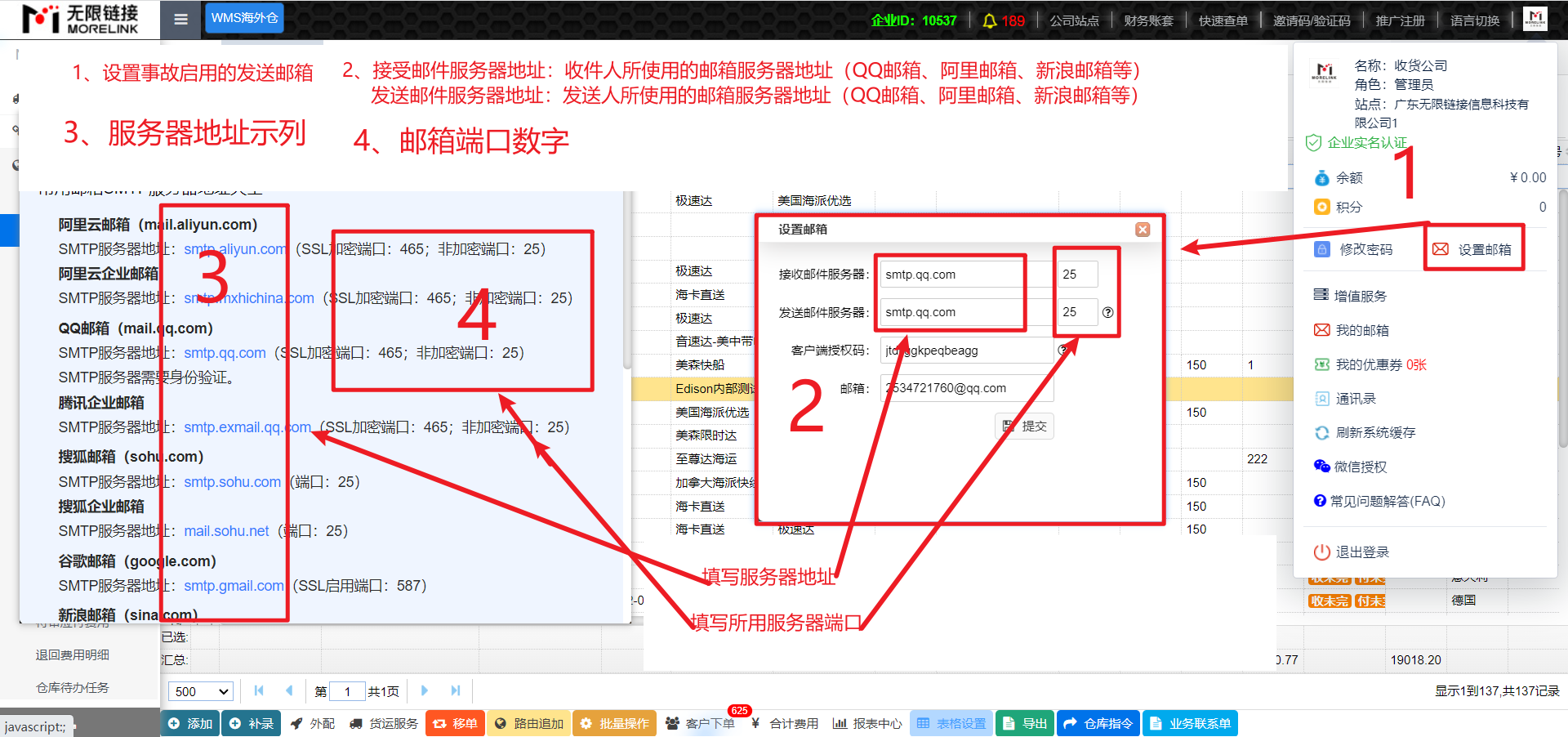
Task: Open 修改密码 from the account panel
Action: [x=1354, y=249]
